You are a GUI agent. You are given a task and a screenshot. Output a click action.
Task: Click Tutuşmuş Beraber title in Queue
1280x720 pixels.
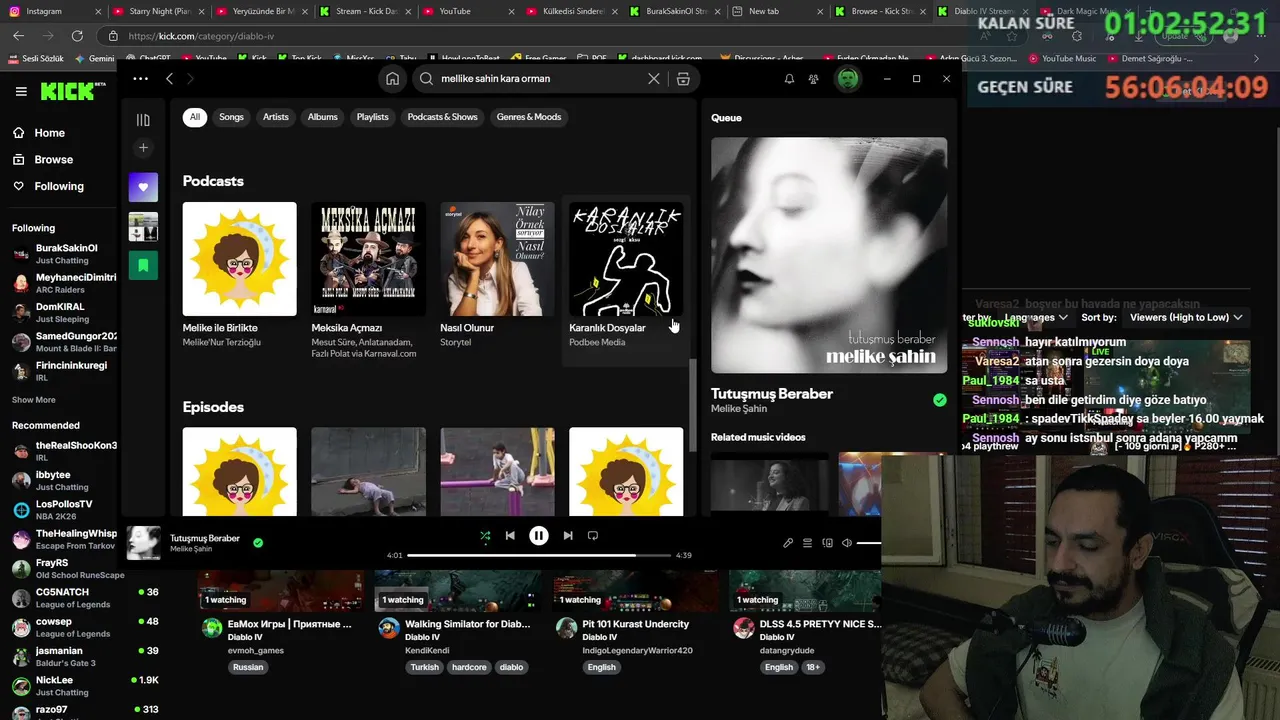772,394
